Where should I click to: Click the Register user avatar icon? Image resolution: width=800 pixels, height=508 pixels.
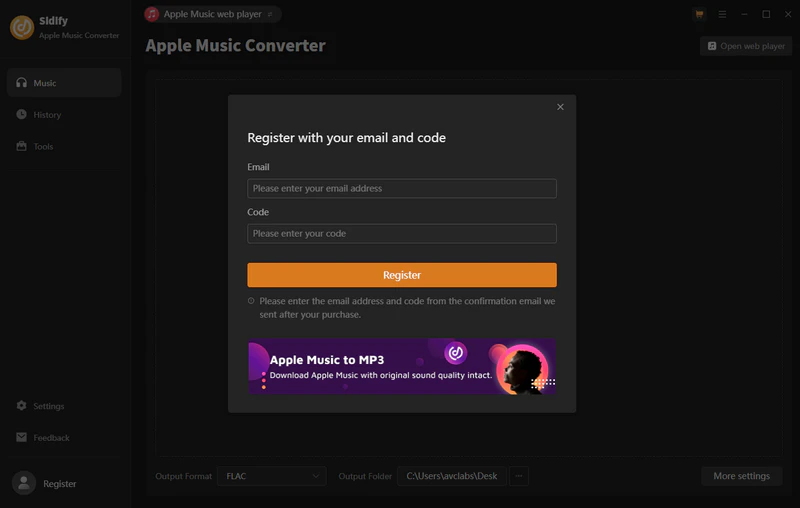point(23,483)
